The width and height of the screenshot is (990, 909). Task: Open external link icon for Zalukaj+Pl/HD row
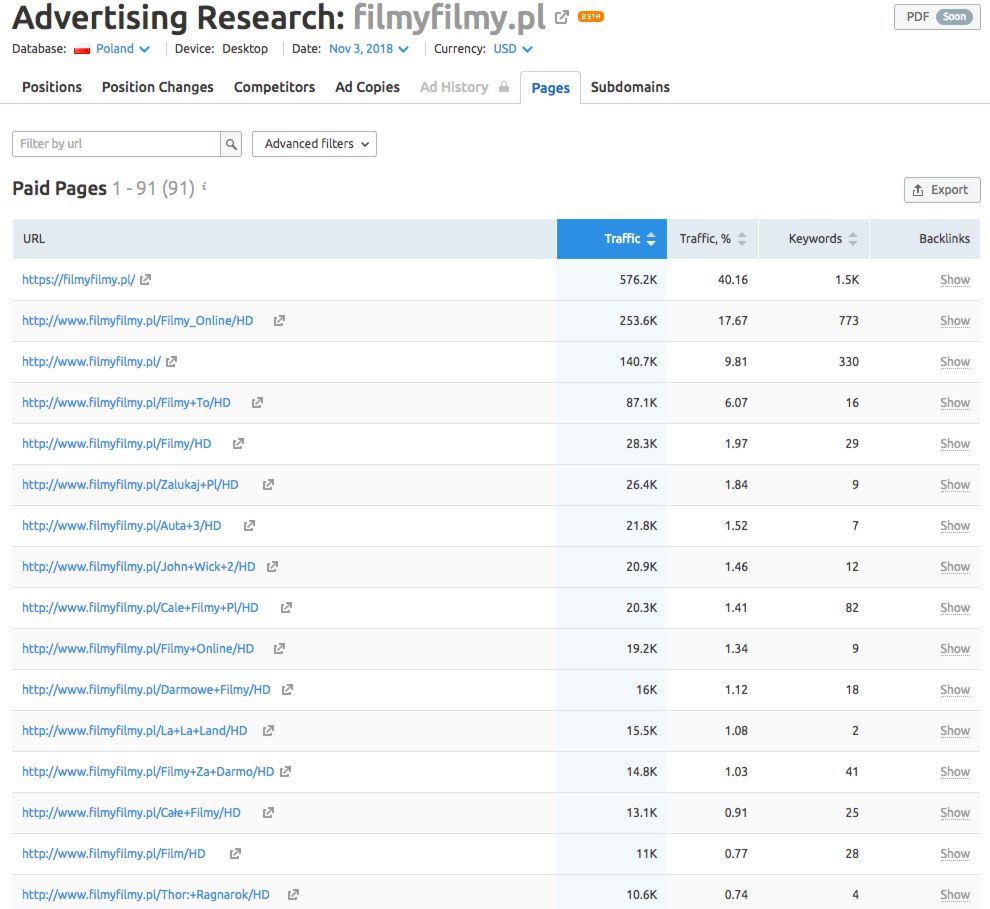pyautogui.click(x=268, y=485)
